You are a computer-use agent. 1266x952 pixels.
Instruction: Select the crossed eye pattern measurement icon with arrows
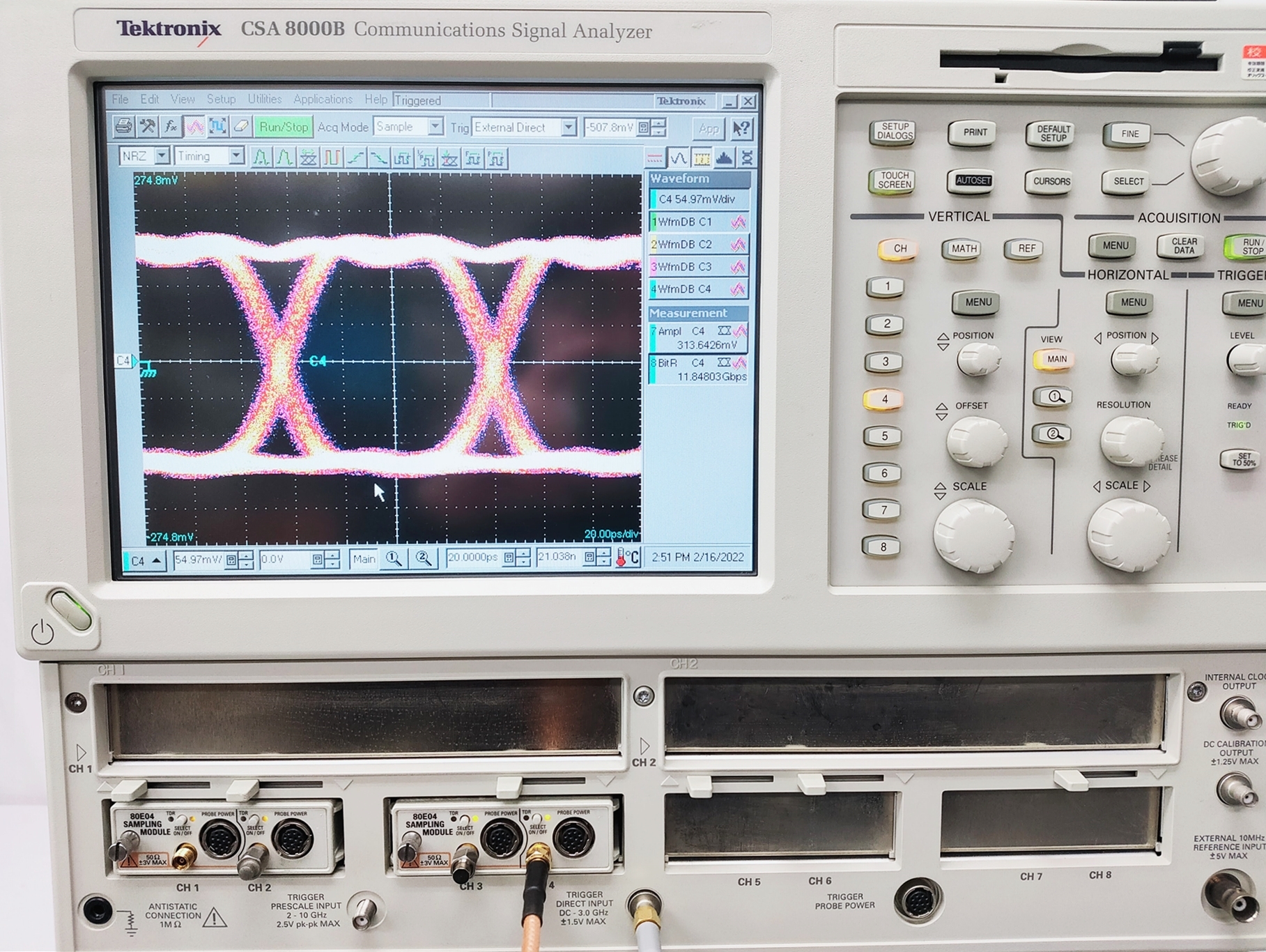pos(308,158)
